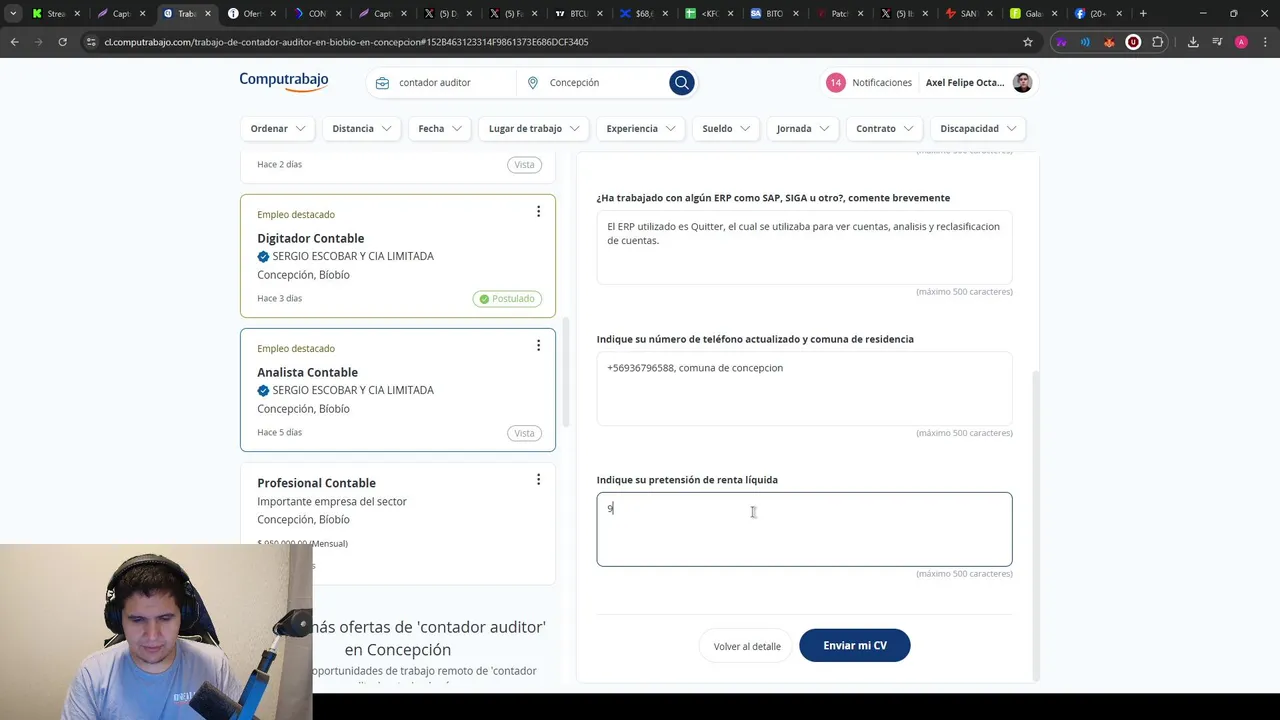Open the notifications badge showing 14
Screen dimensions: 1280x720
[x=835, y=83]
